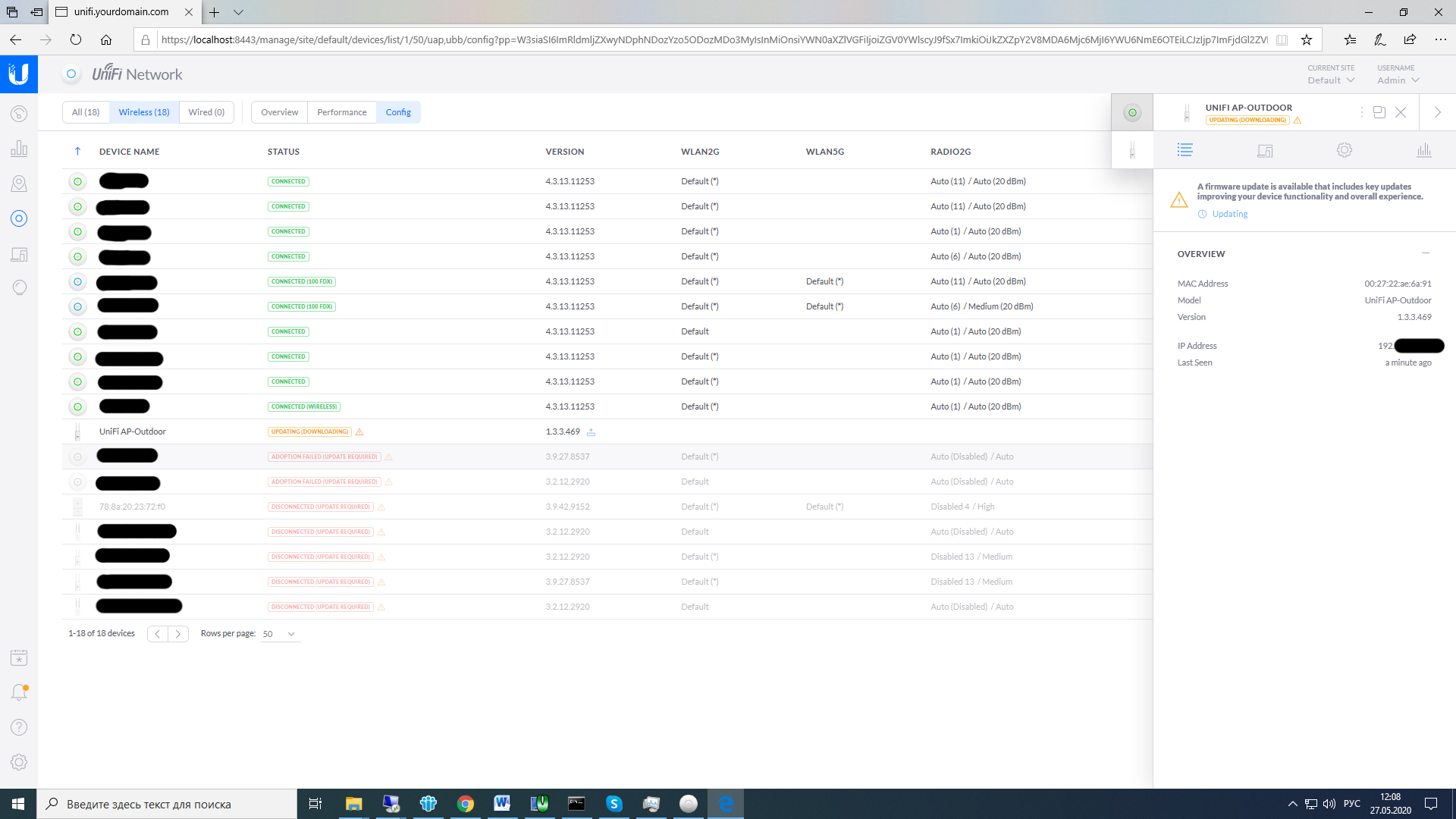
Task: Sort the table by the Device Name arrow
Action: 77,152
